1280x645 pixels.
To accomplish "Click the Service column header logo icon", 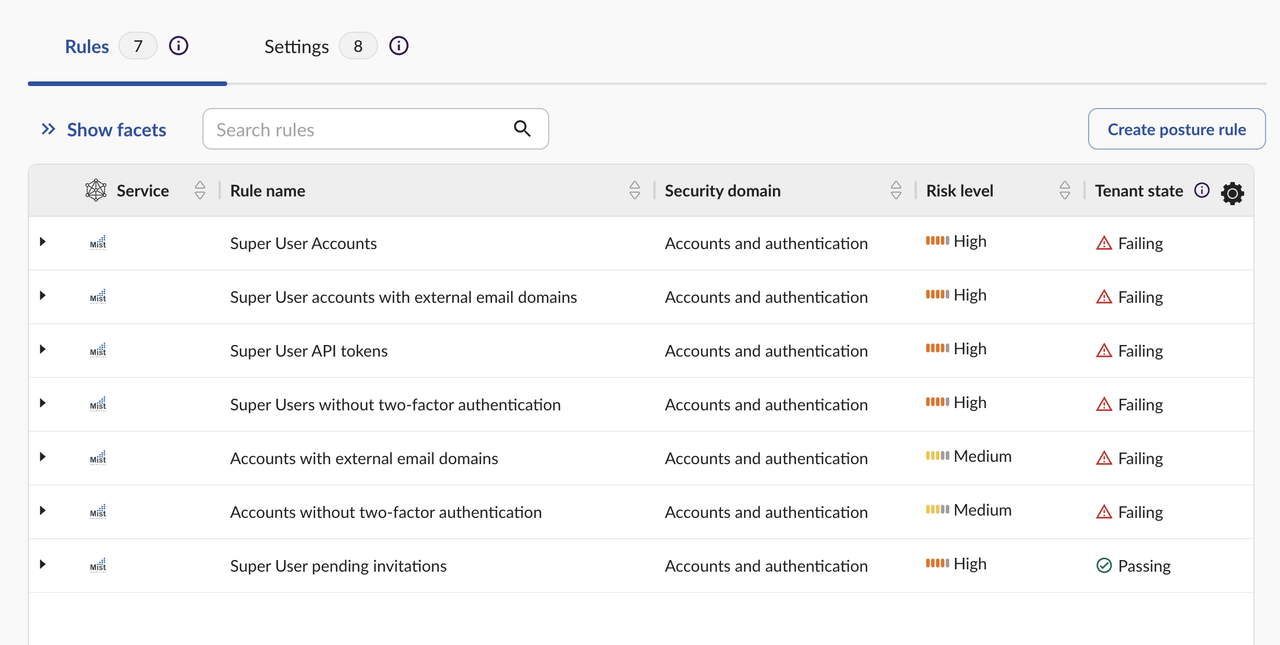I will [96, 191].
